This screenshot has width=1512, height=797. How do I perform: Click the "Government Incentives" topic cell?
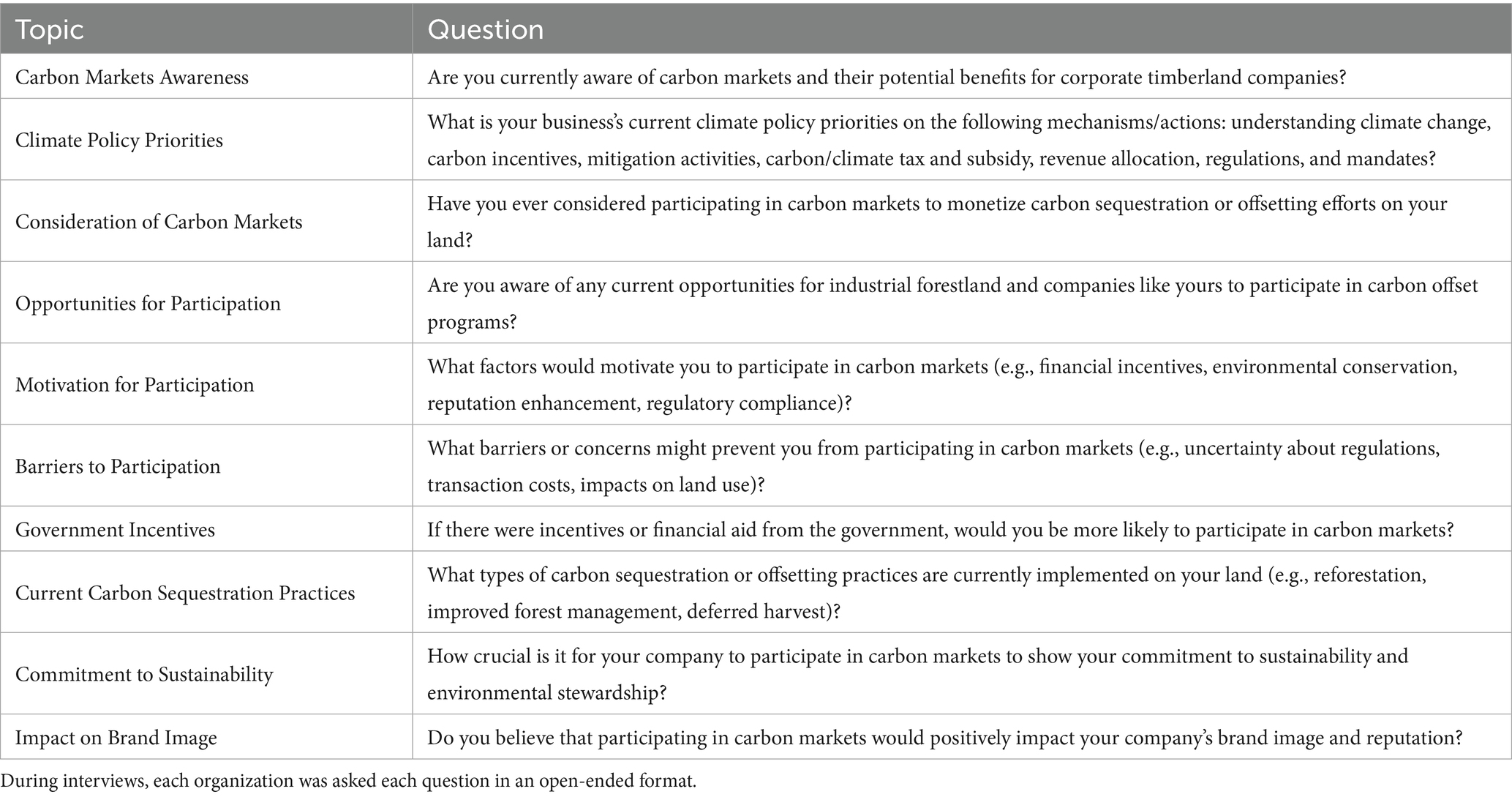point(115,529)
